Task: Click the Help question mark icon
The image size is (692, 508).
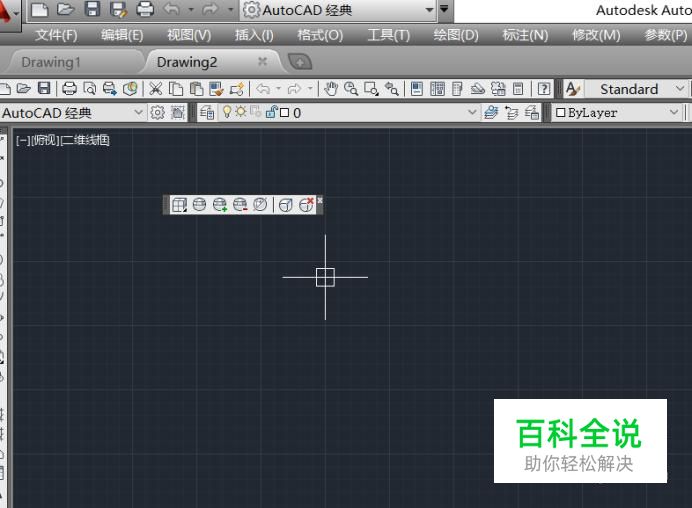Action: click(x=544, y=89)
